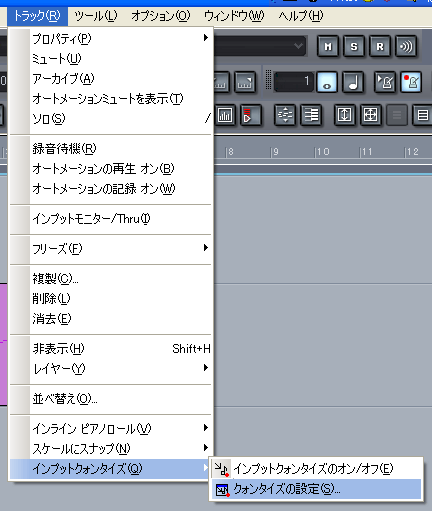Click the vertical double-arrow zoom icon
The height and width of the screenshot is (511, 432).
pyautogui.click(x=344, y=115)
